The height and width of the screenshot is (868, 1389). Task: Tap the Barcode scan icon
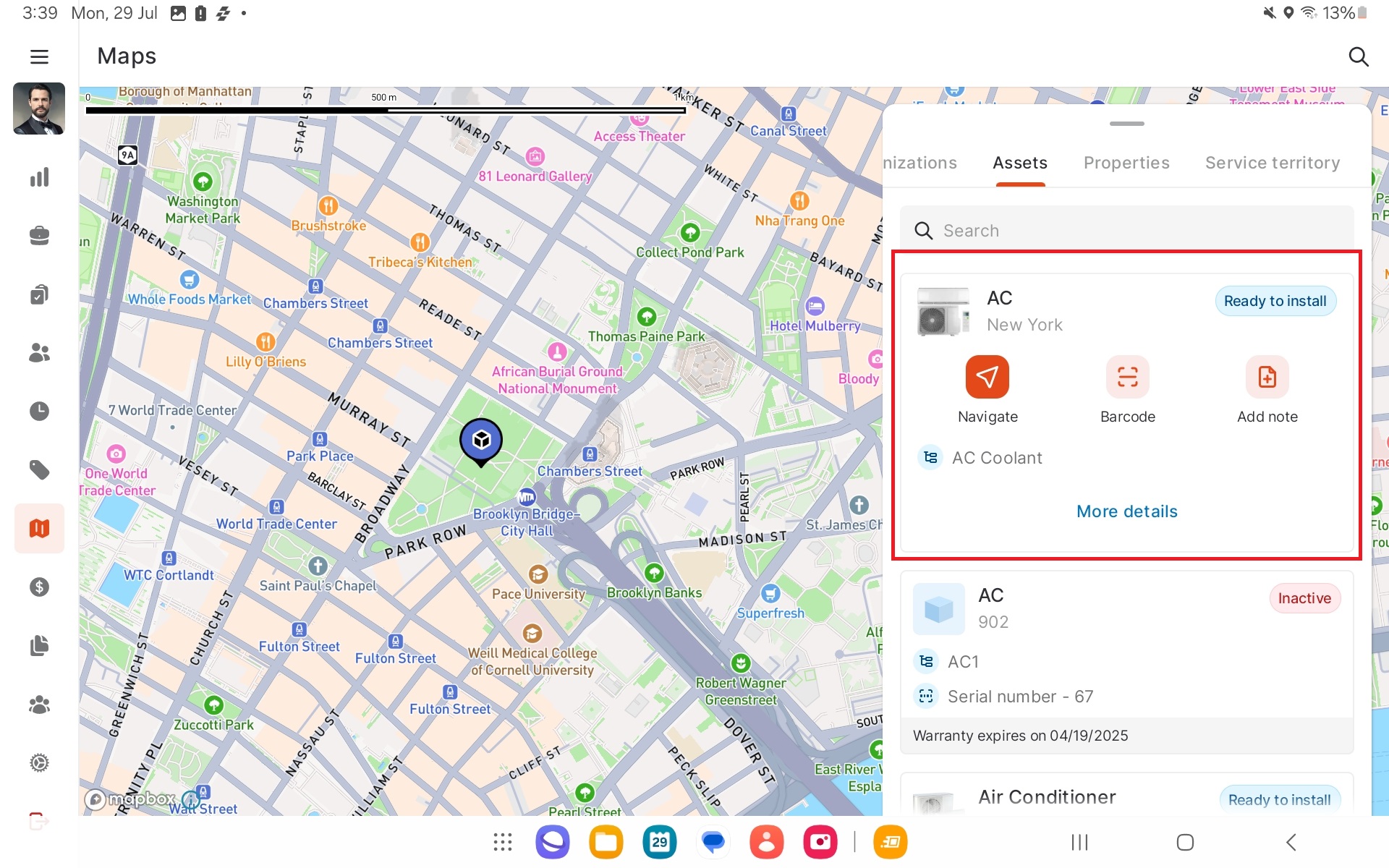click(1126, 377)
